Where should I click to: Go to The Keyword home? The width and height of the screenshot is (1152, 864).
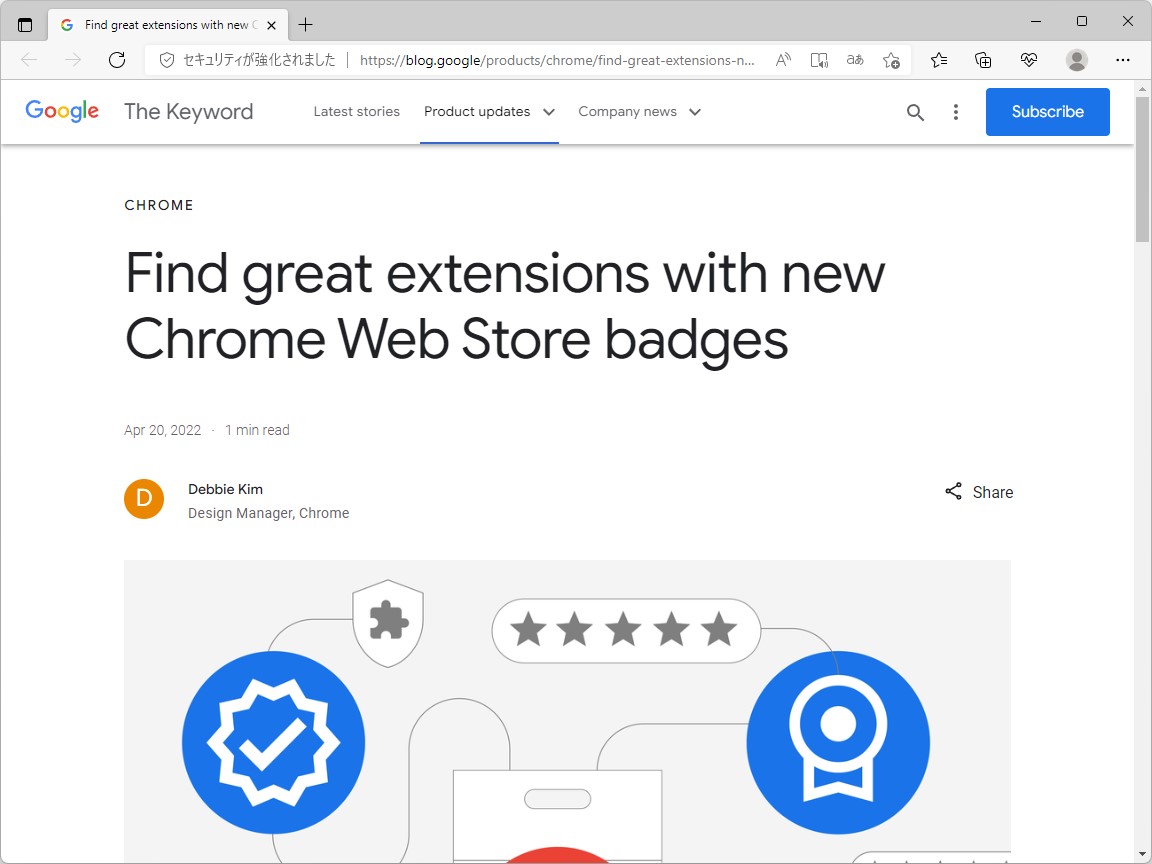click(189, 112)
